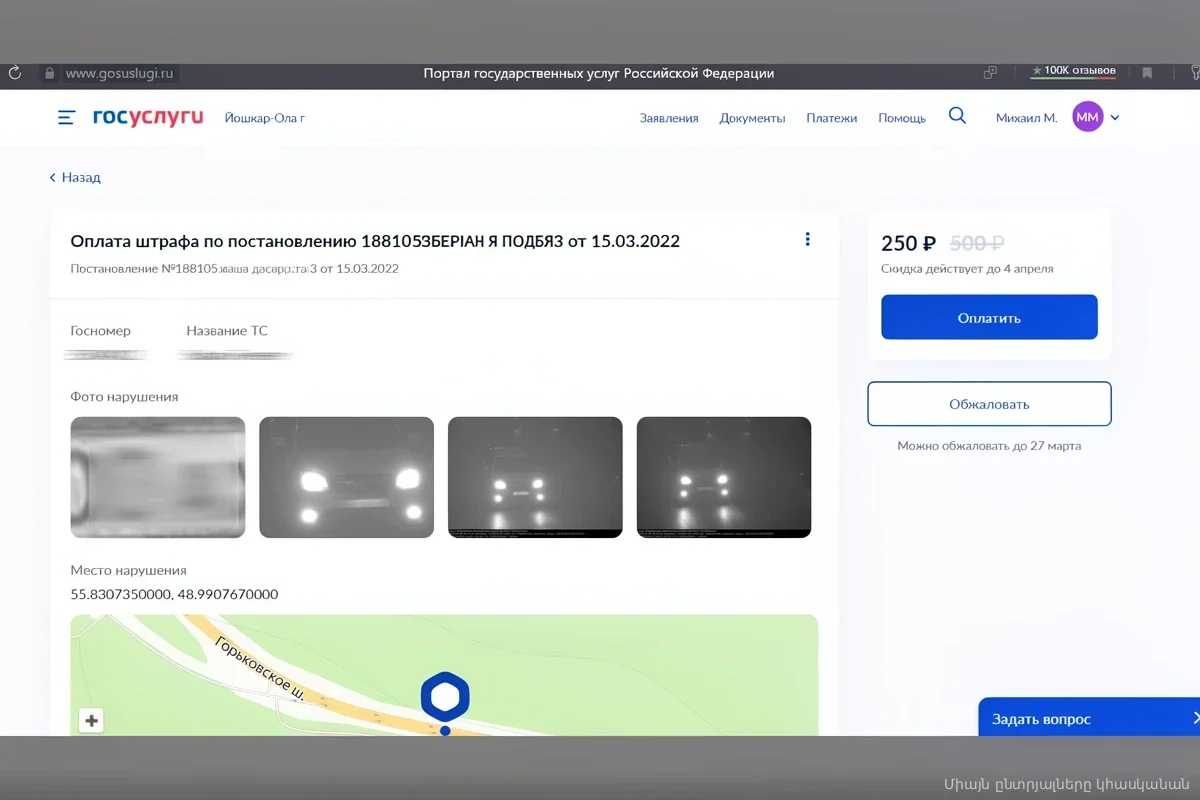
Task: Open the second violation photo thumbnail
Action: click(346, 477)
